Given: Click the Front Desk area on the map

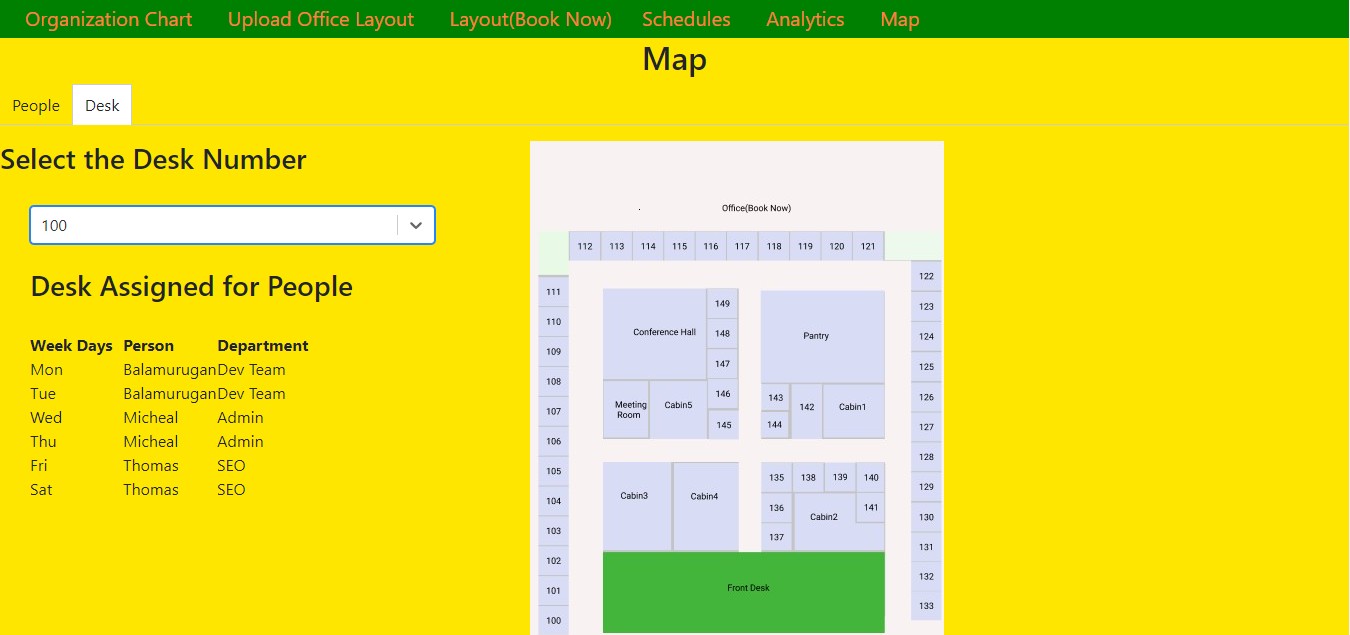Looking at the screenshot, I should 748,588.
